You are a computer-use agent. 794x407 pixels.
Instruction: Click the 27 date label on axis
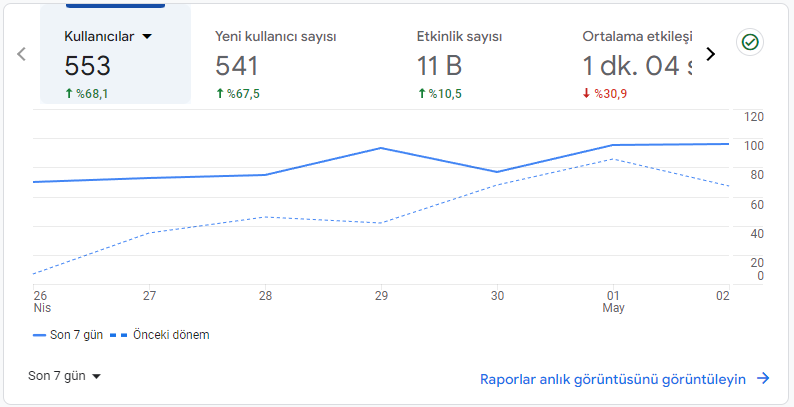[x=149, y=296]
